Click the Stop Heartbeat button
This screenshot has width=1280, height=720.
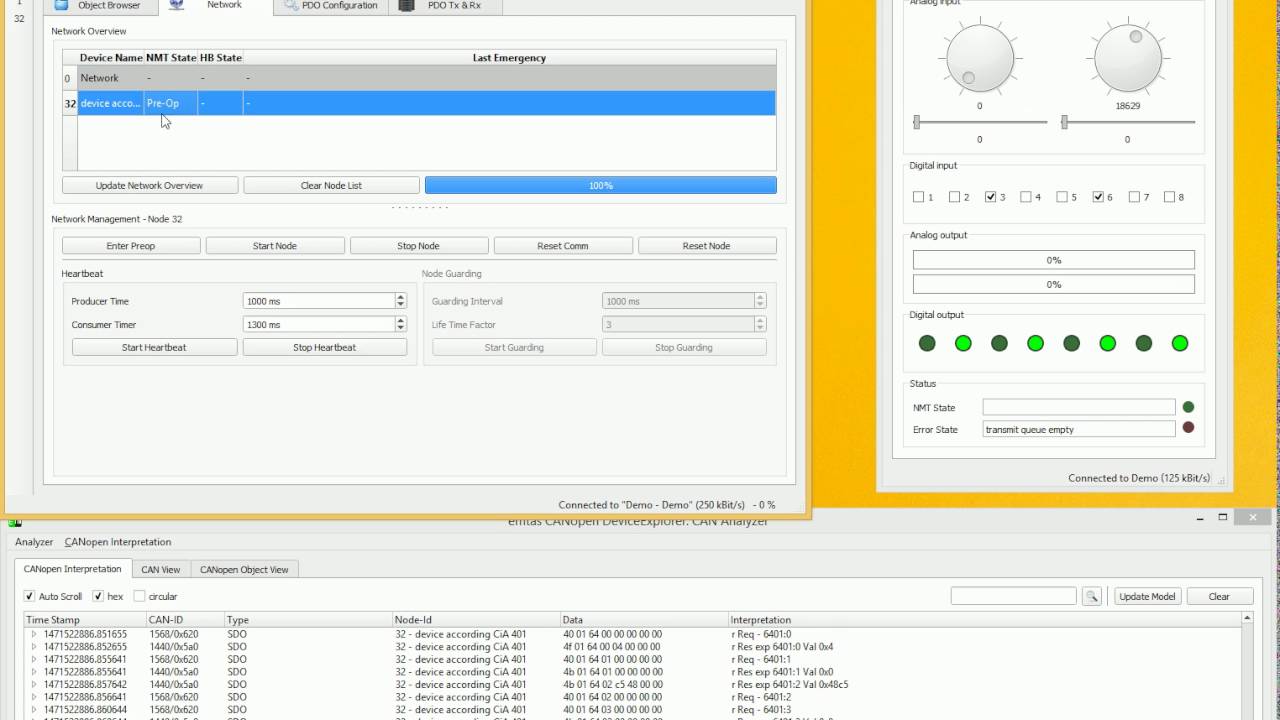coord(325,347)
